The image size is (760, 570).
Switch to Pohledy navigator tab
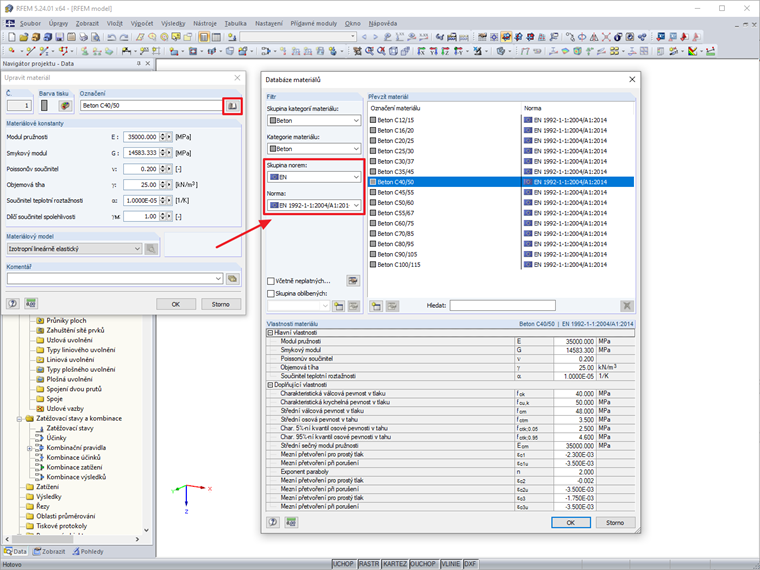[x=88, y=552]
